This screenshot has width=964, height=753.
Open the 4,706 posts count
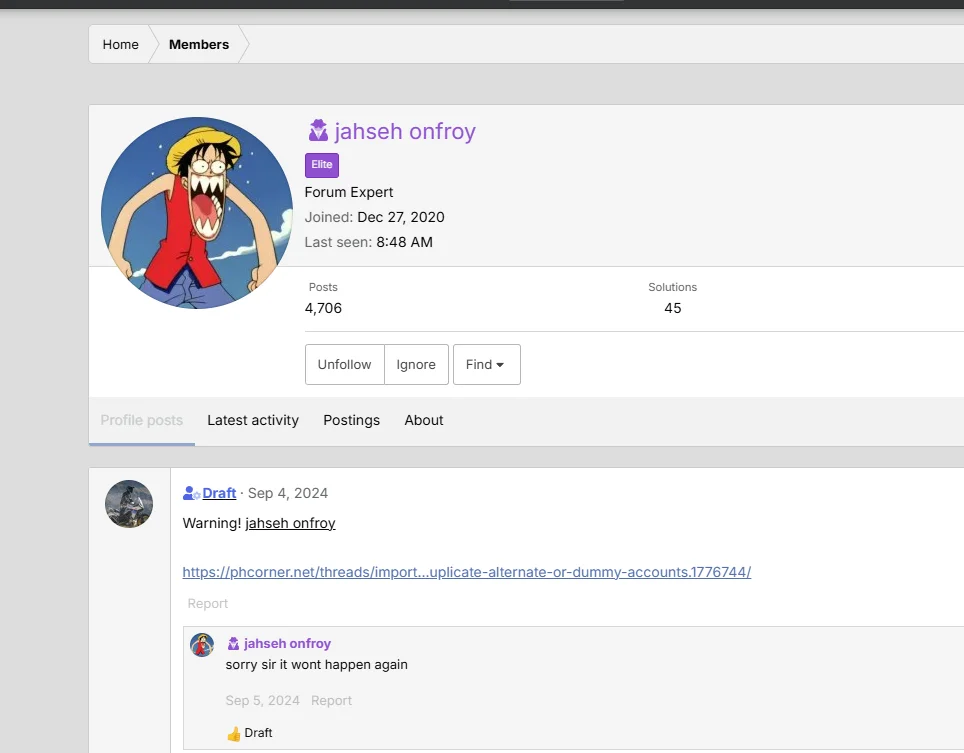(323, 308)
